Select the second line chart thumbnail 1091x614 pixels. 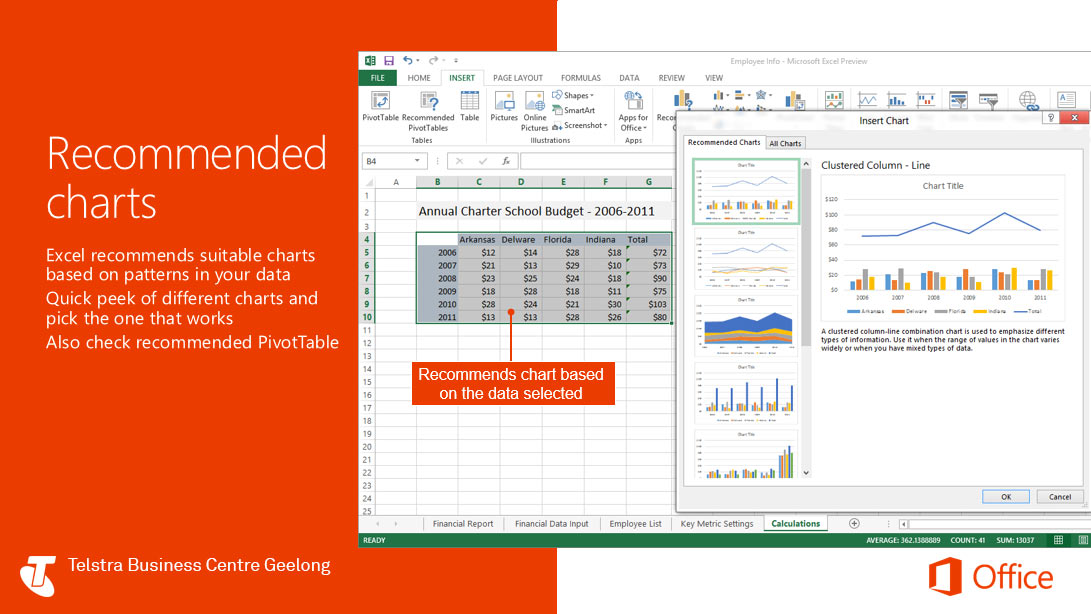[746, 259]
